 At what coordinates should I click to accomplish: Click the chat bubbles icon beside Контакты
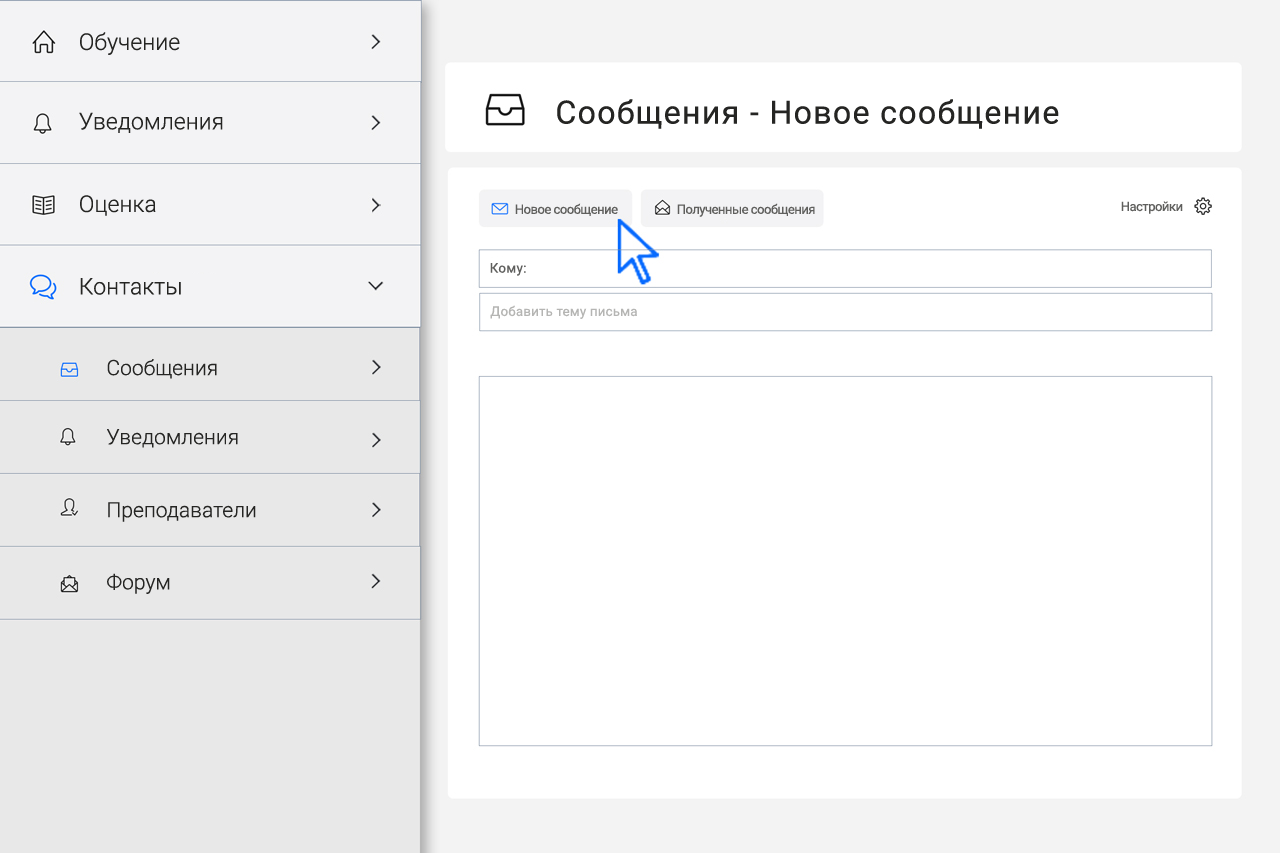tap(43, 287)
